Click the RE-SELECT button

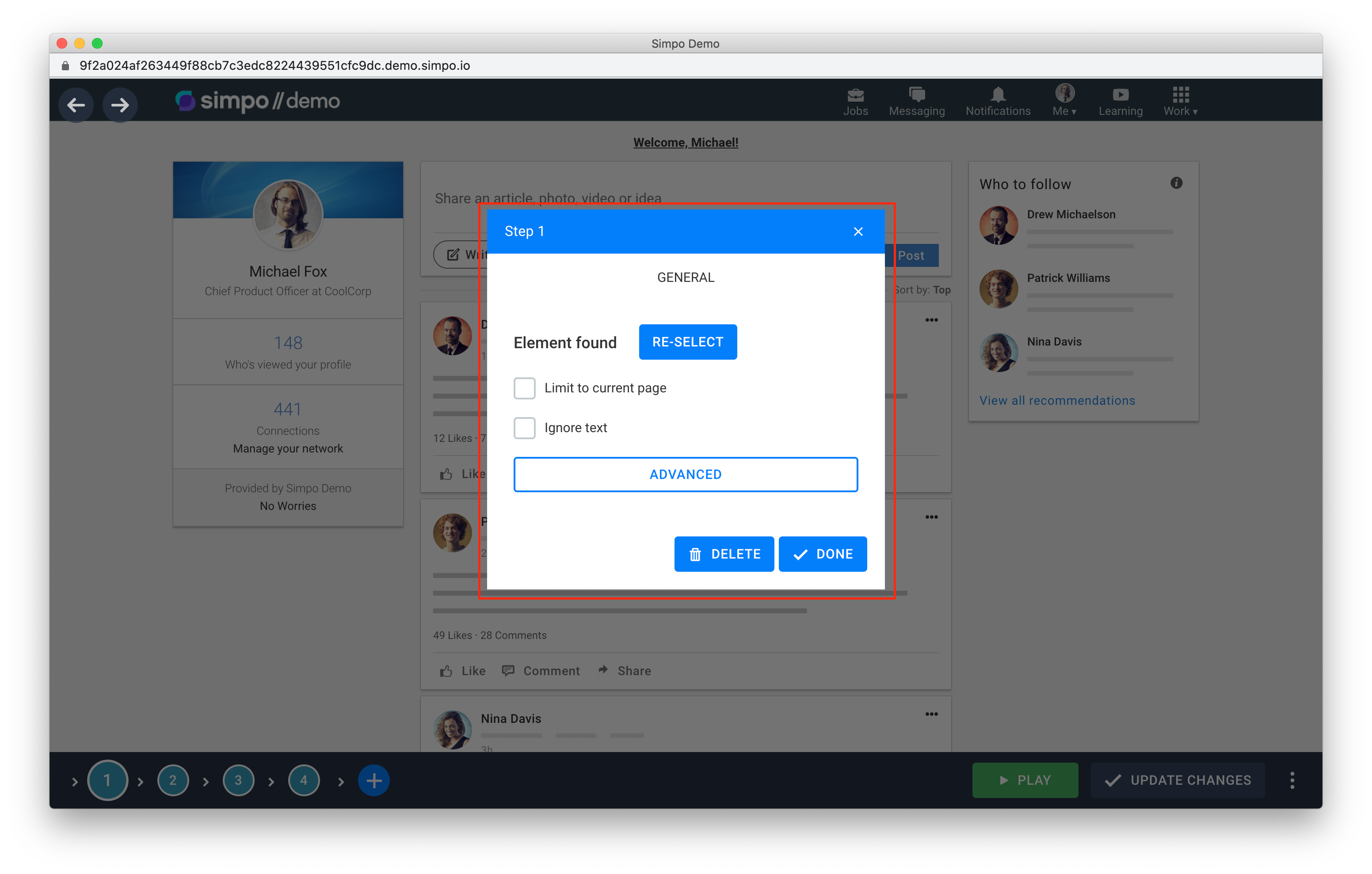(688, 342)
